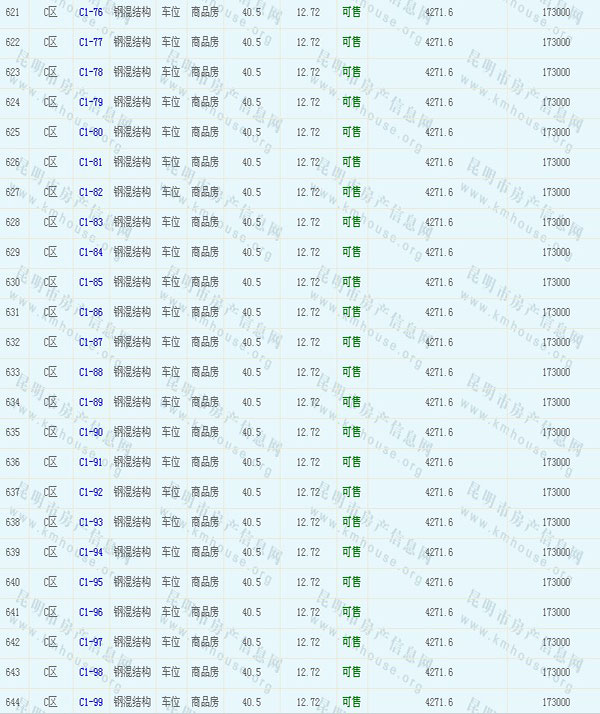
Task: Open the C1-99 unit link
Action: point(90,702)
